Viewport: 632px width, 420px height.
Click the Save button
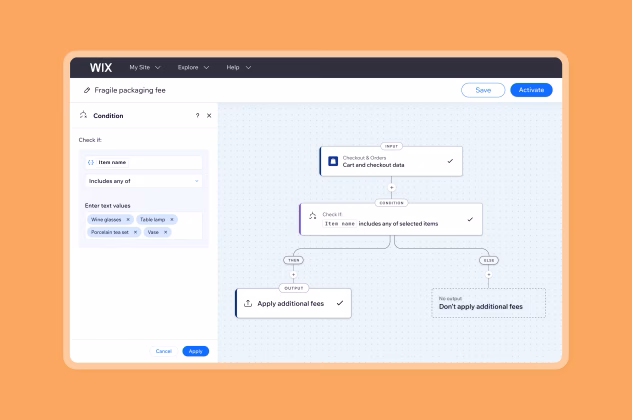pyautogui.click(x=483, y=90)
